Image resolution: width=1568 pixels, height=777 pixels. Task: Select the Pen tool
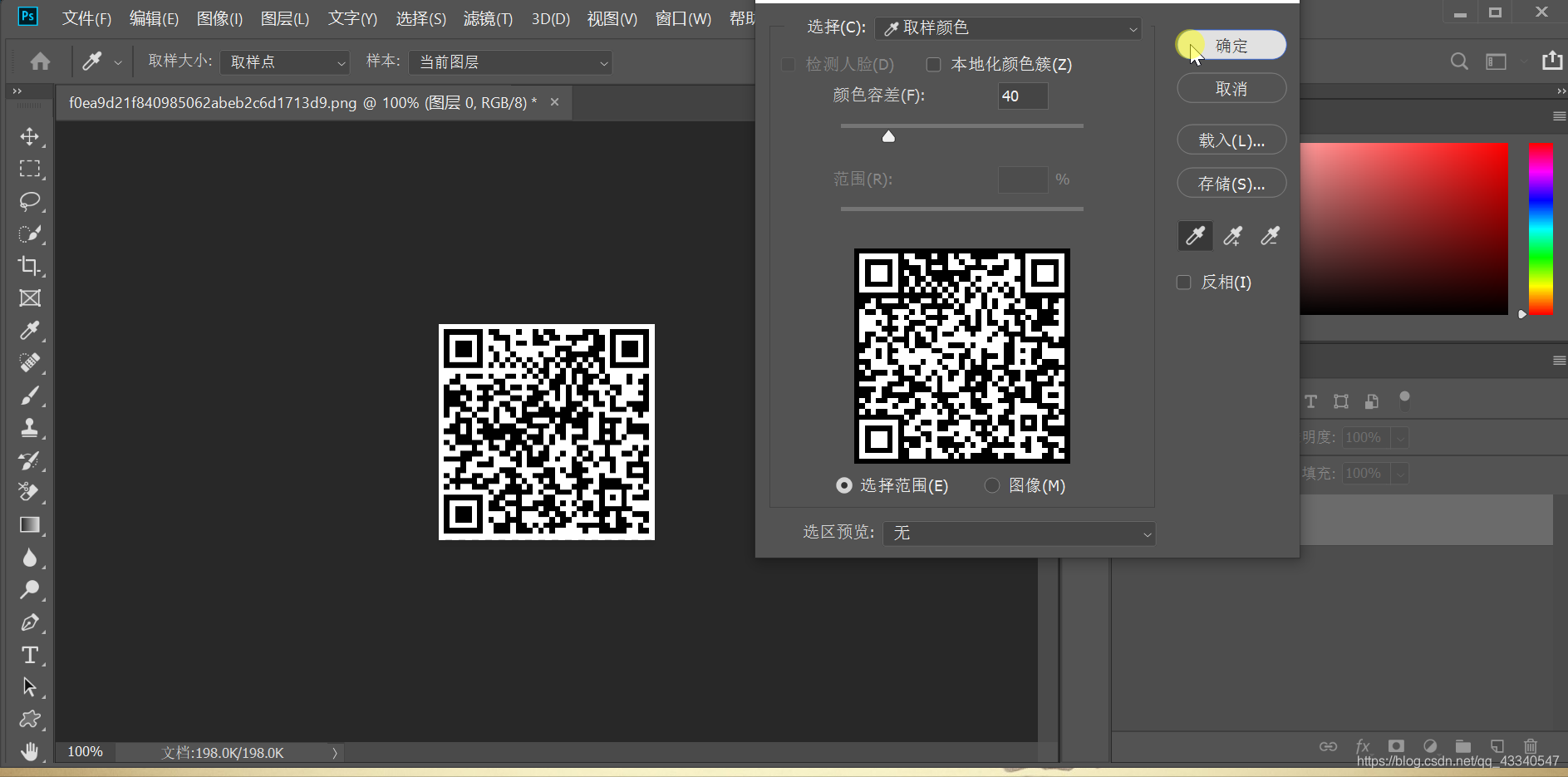click(30, 622)
